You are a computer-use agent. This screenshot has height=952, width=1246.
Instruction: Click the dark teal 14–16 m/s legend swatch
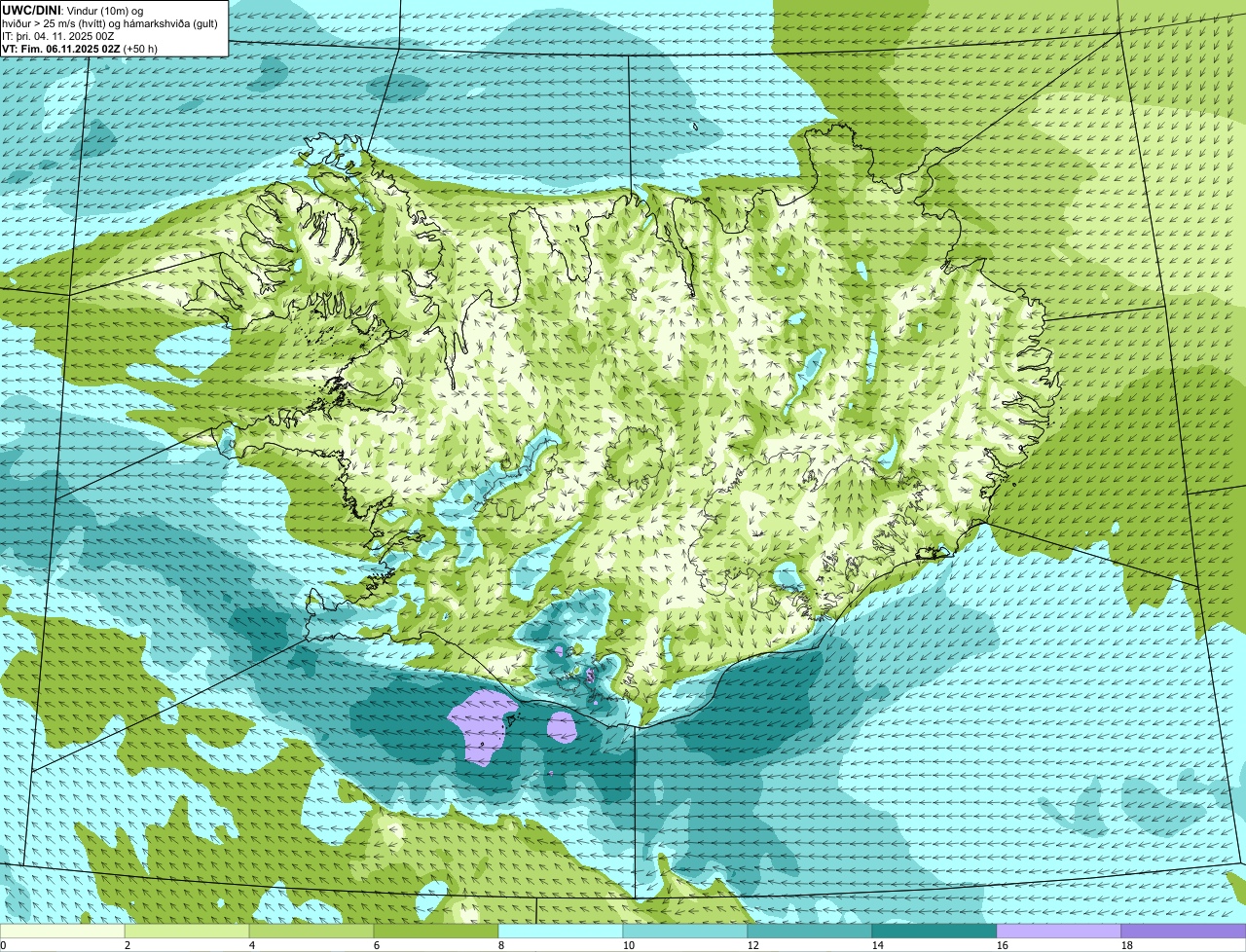934,932
